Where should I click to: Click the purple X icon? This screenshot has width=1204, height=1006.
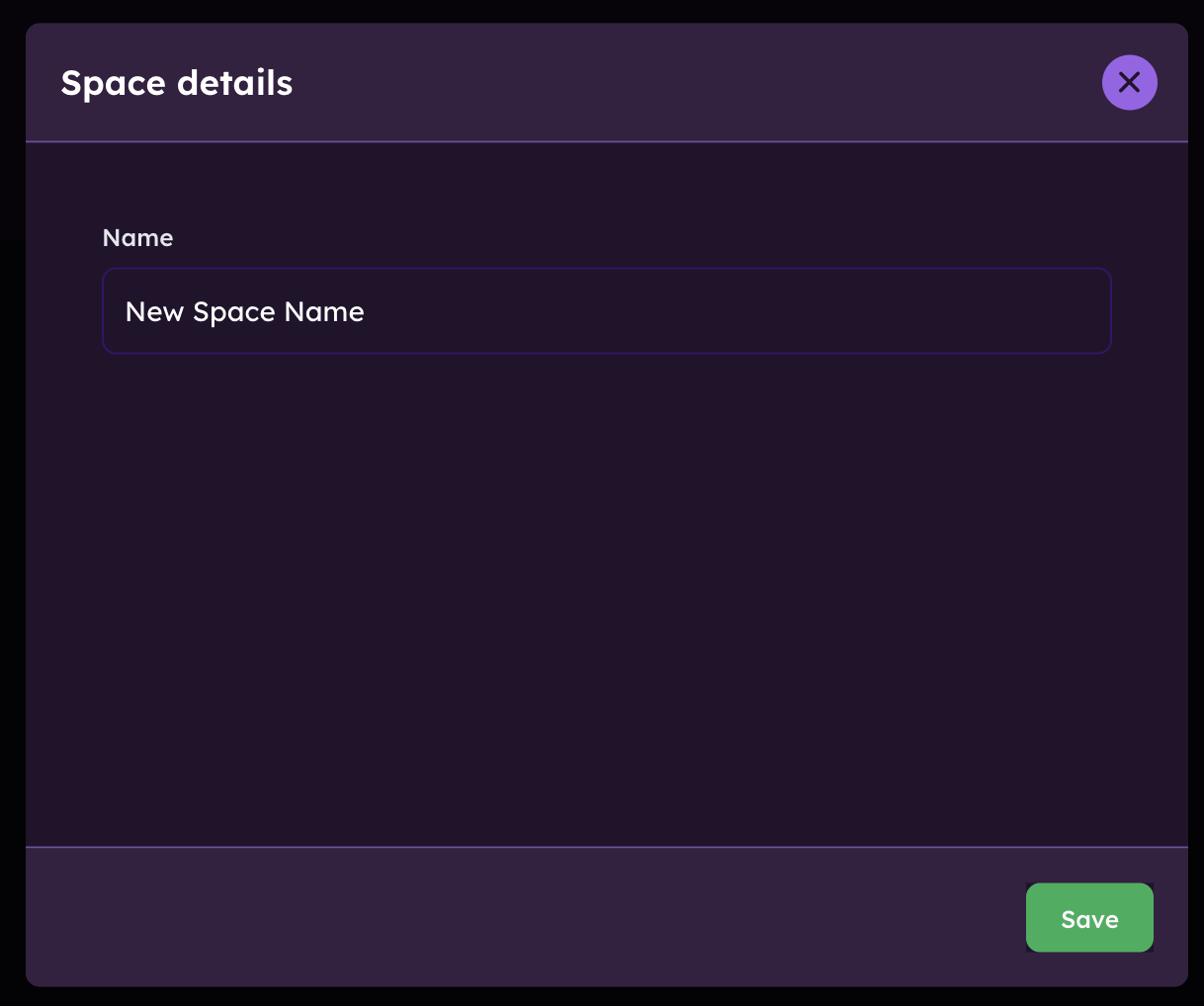coord(1129,82)
